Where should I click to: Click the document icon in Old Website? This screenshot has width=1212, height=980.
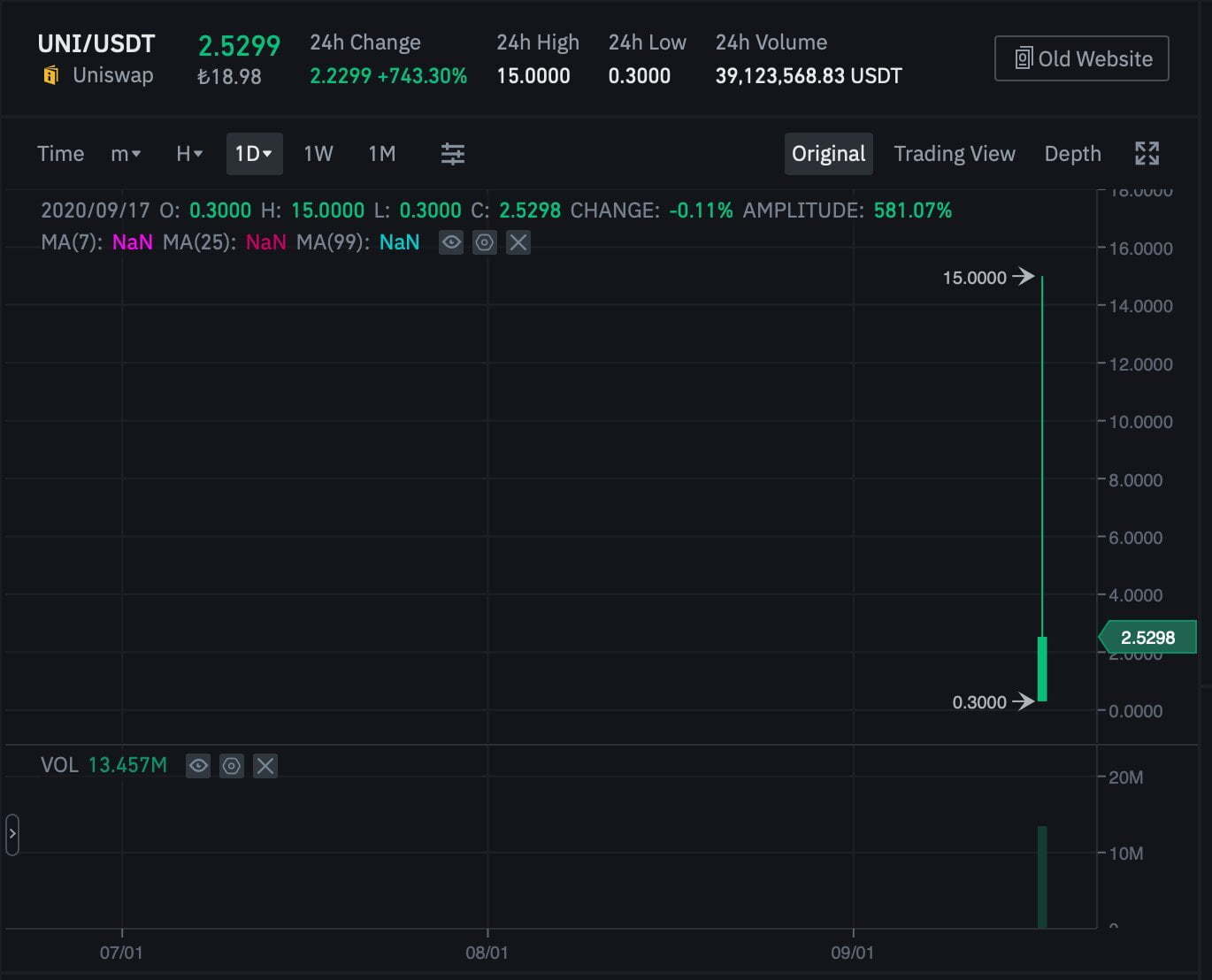pyautogui.click(x=1024, y=58)
